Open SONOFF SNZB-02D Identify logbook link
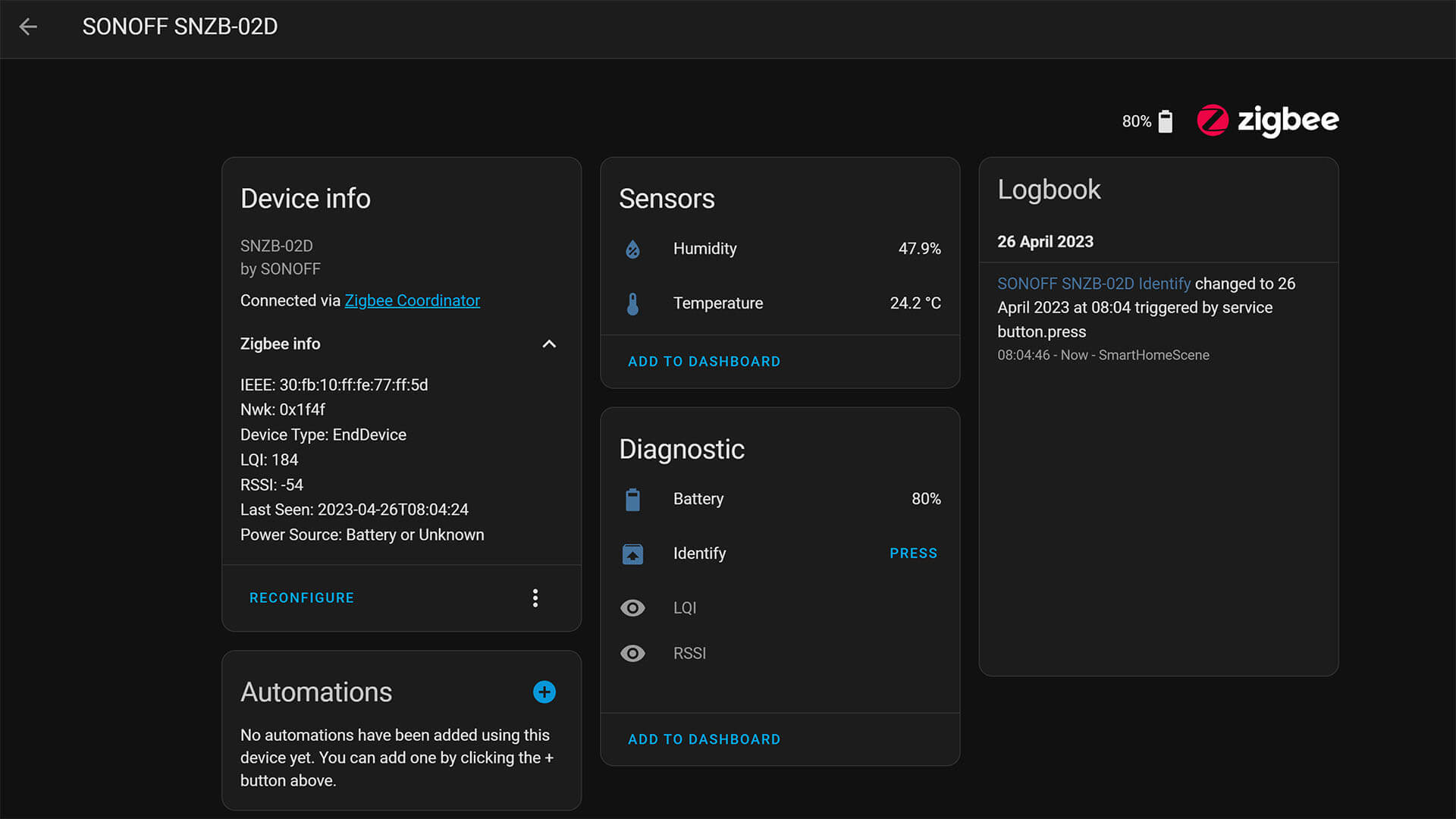Viewport: 1456px width, 819px height. (x=1094, y=284)
